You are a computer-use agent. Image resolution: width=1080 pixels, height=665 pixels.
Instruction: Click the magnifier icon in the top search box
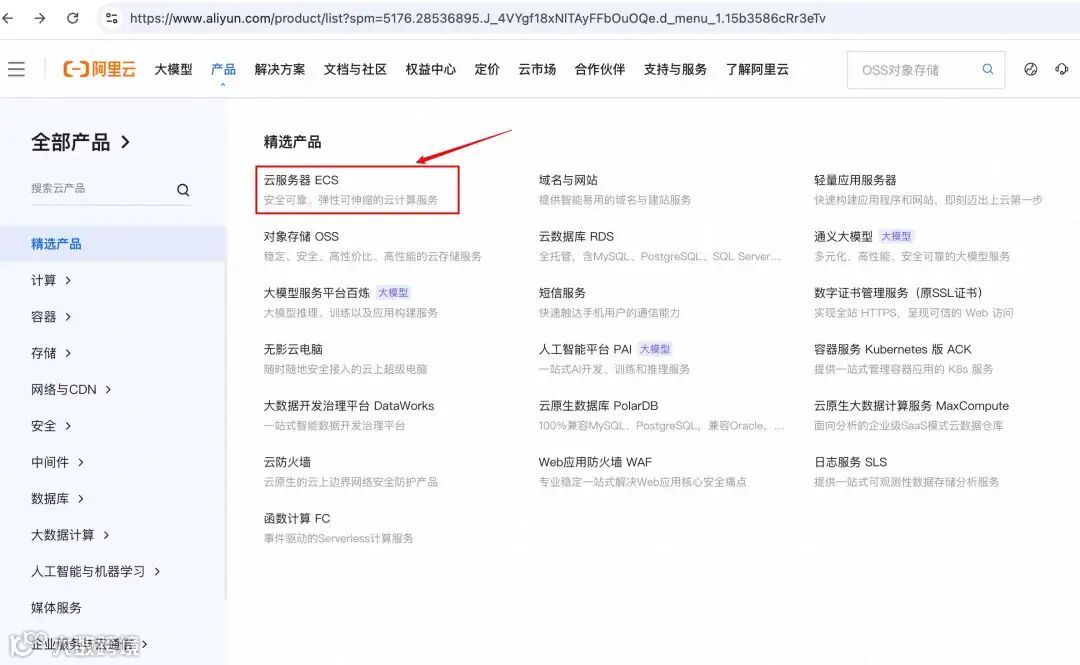pos(988,69)
